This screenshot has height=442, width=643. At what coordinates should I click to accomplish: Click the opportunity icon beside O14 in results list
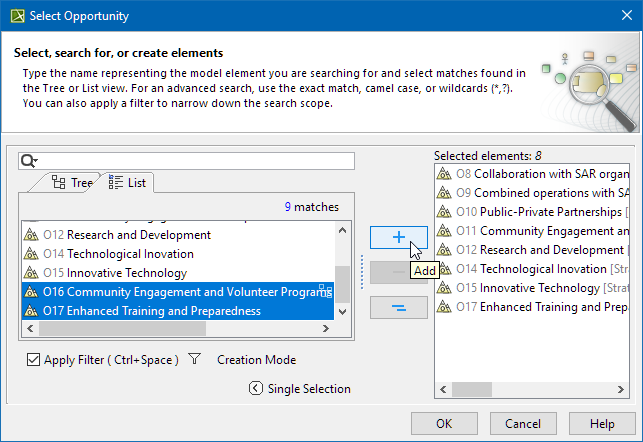(x=32, y=254)
